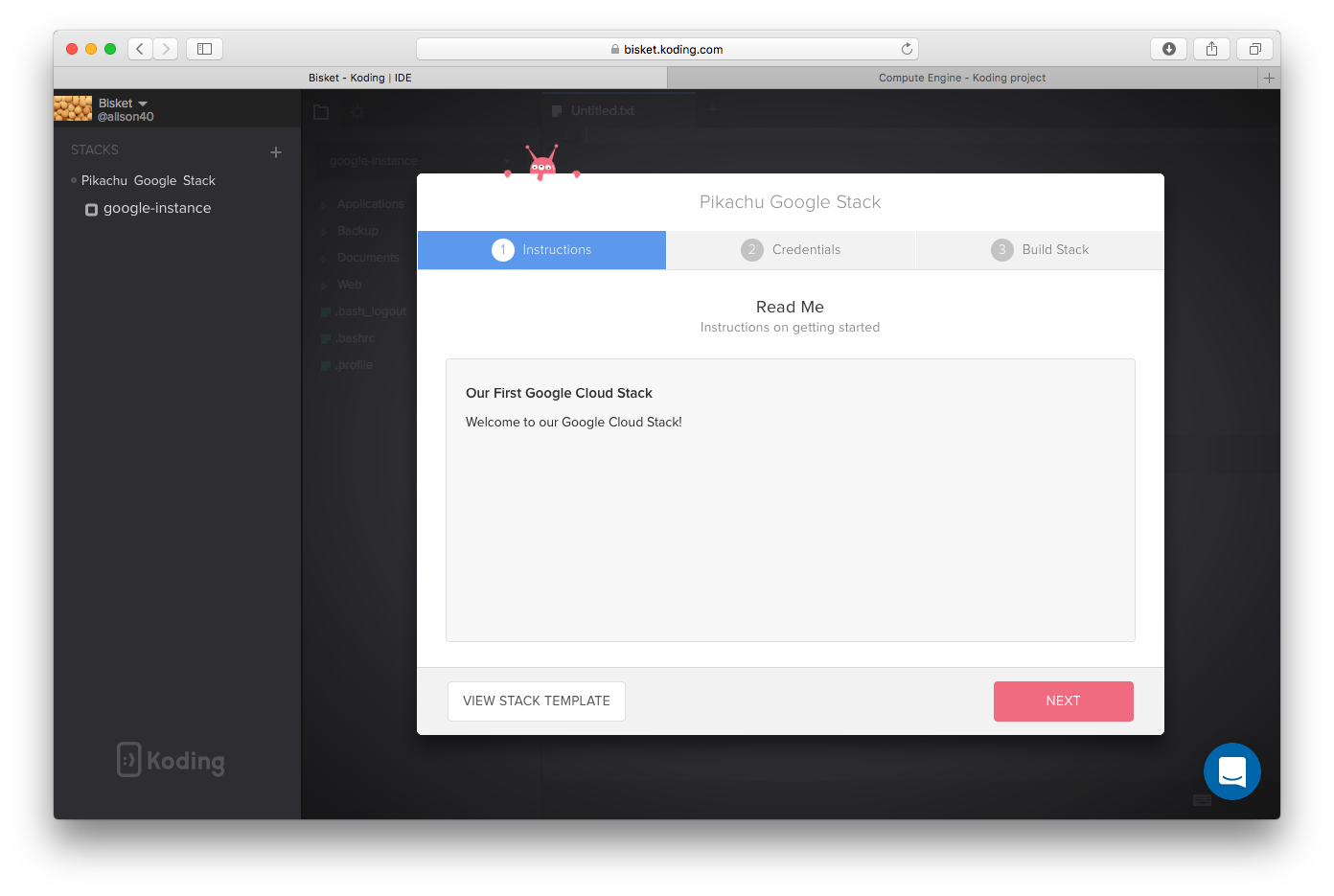Click the Bisket team avatar image
This screenshot has height=896, width=1334.
click(73, 108)
